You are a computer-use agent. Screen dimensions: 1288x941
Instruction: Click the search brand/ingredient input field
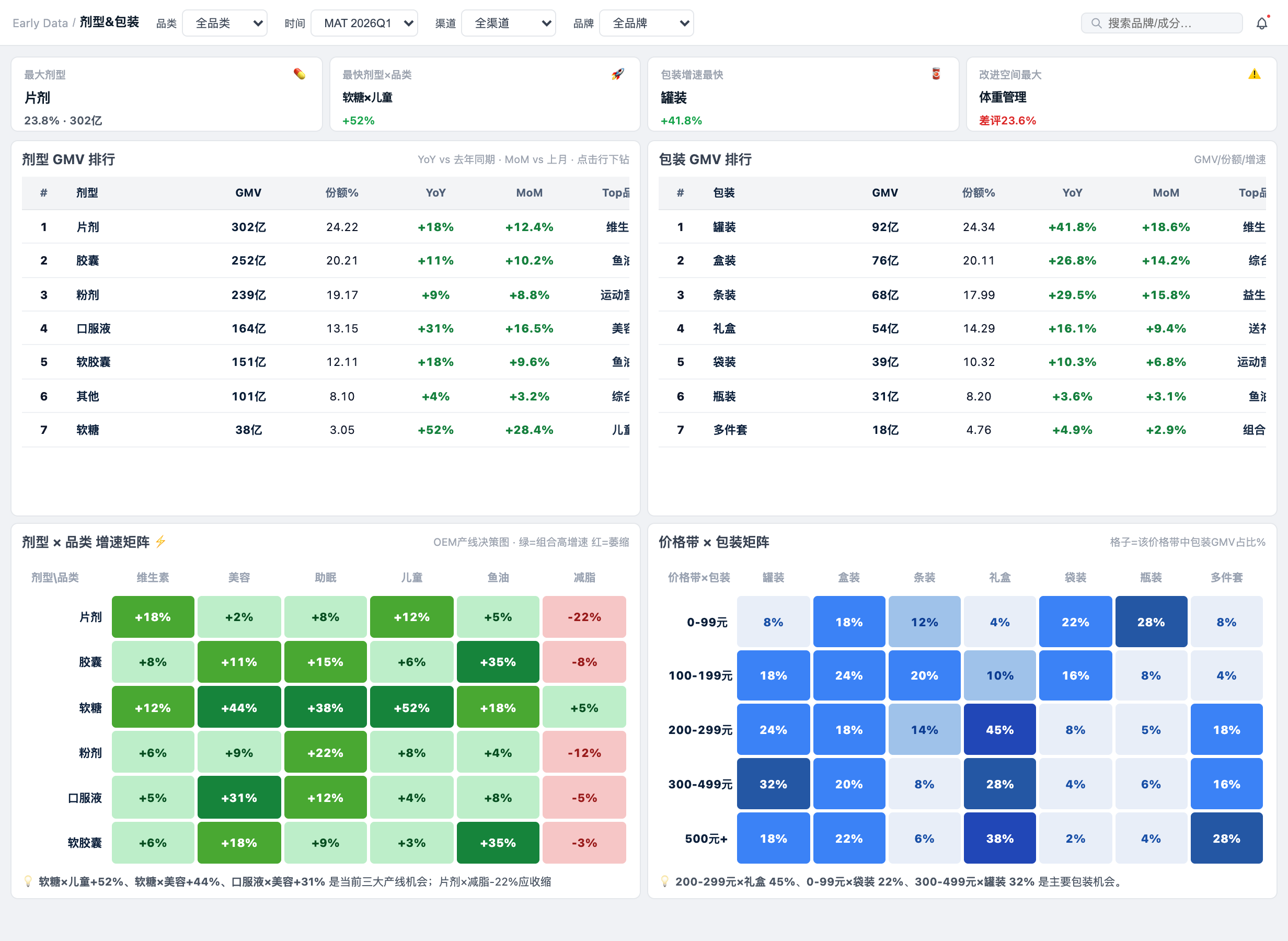coord(1161,24)
